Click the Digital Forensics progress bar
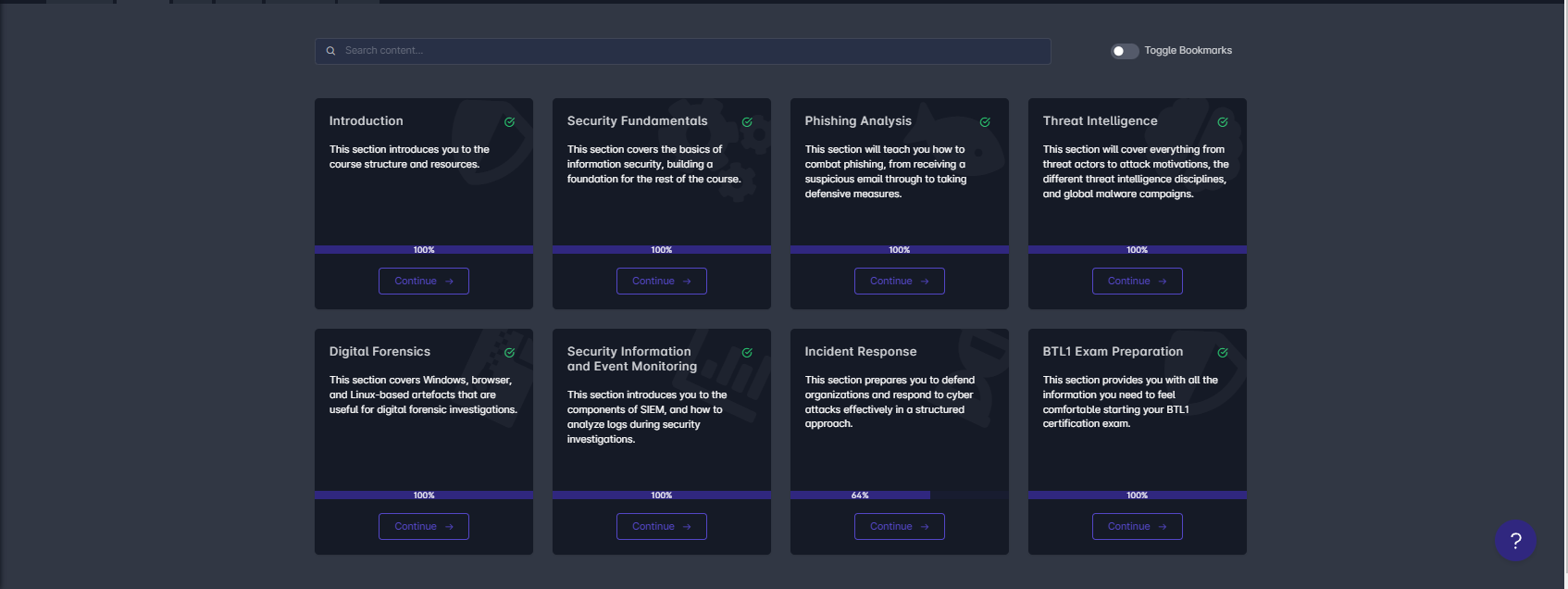1568x589 pixels. pos(424,495)
